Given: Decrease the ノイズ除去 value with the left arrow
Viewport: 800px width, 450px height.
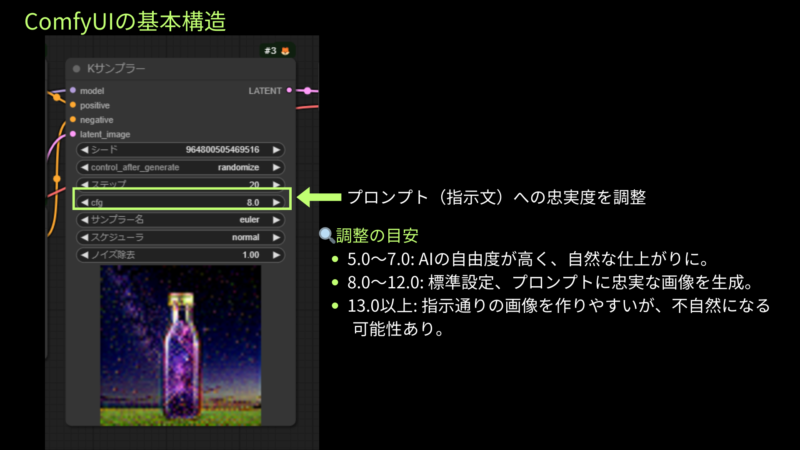Looking at the screenshot, I should coord(85,255).
